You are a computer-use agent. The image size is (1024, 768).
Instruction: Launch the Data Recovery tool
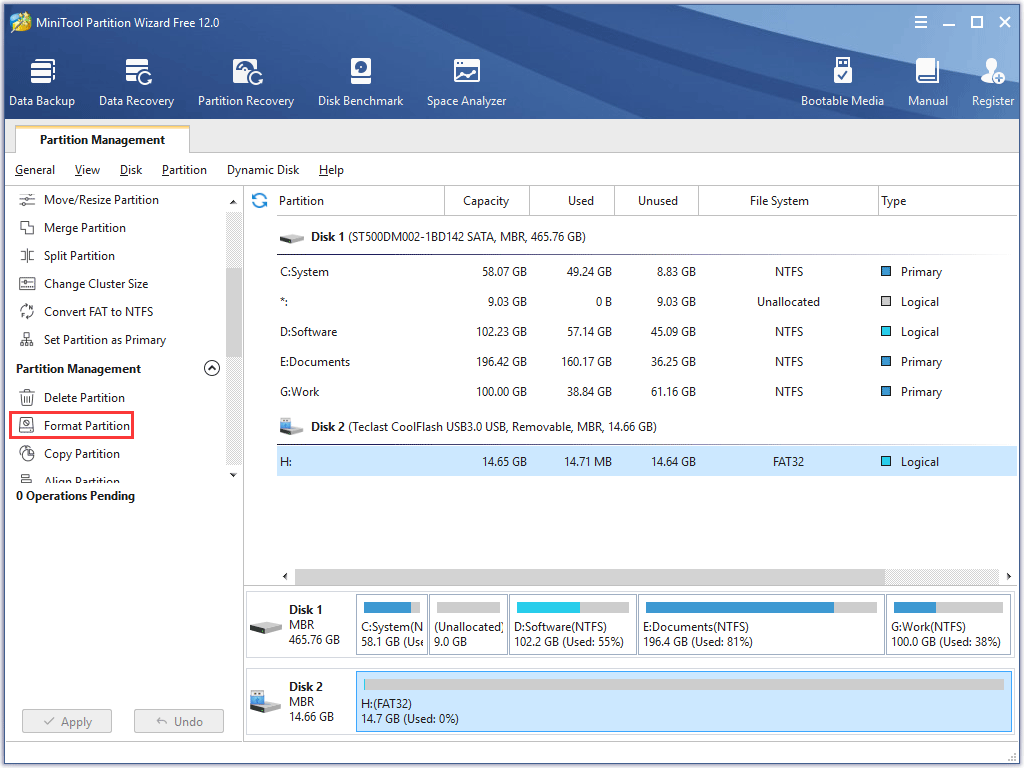click(x=136, y=82)
